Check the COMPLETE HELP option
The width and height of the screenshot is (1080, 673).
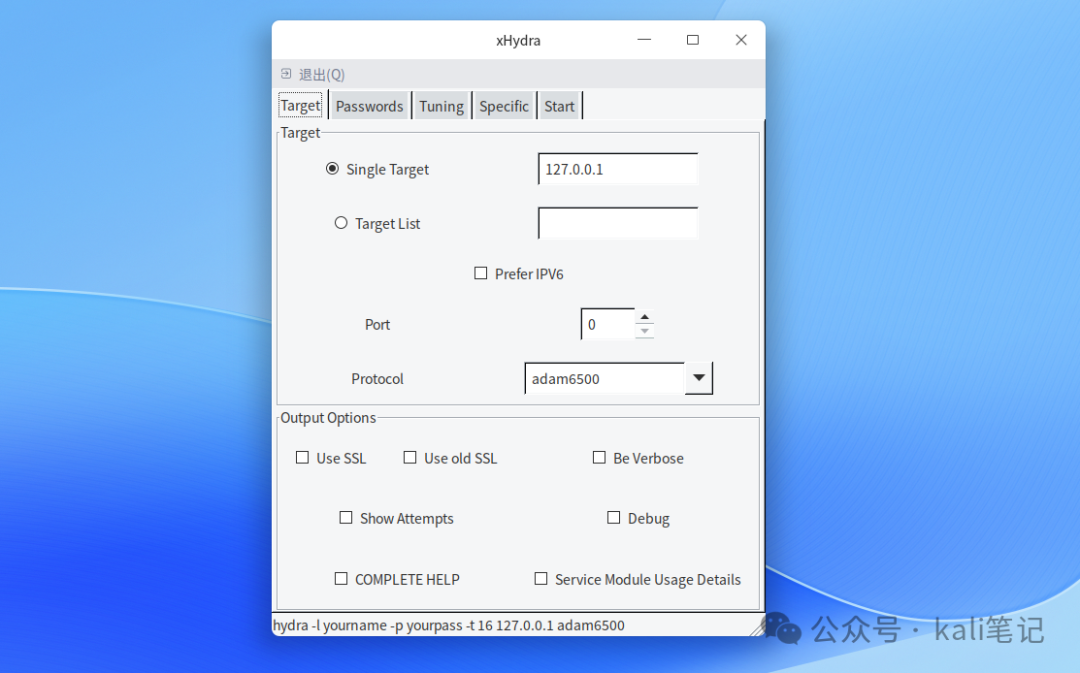341,579
